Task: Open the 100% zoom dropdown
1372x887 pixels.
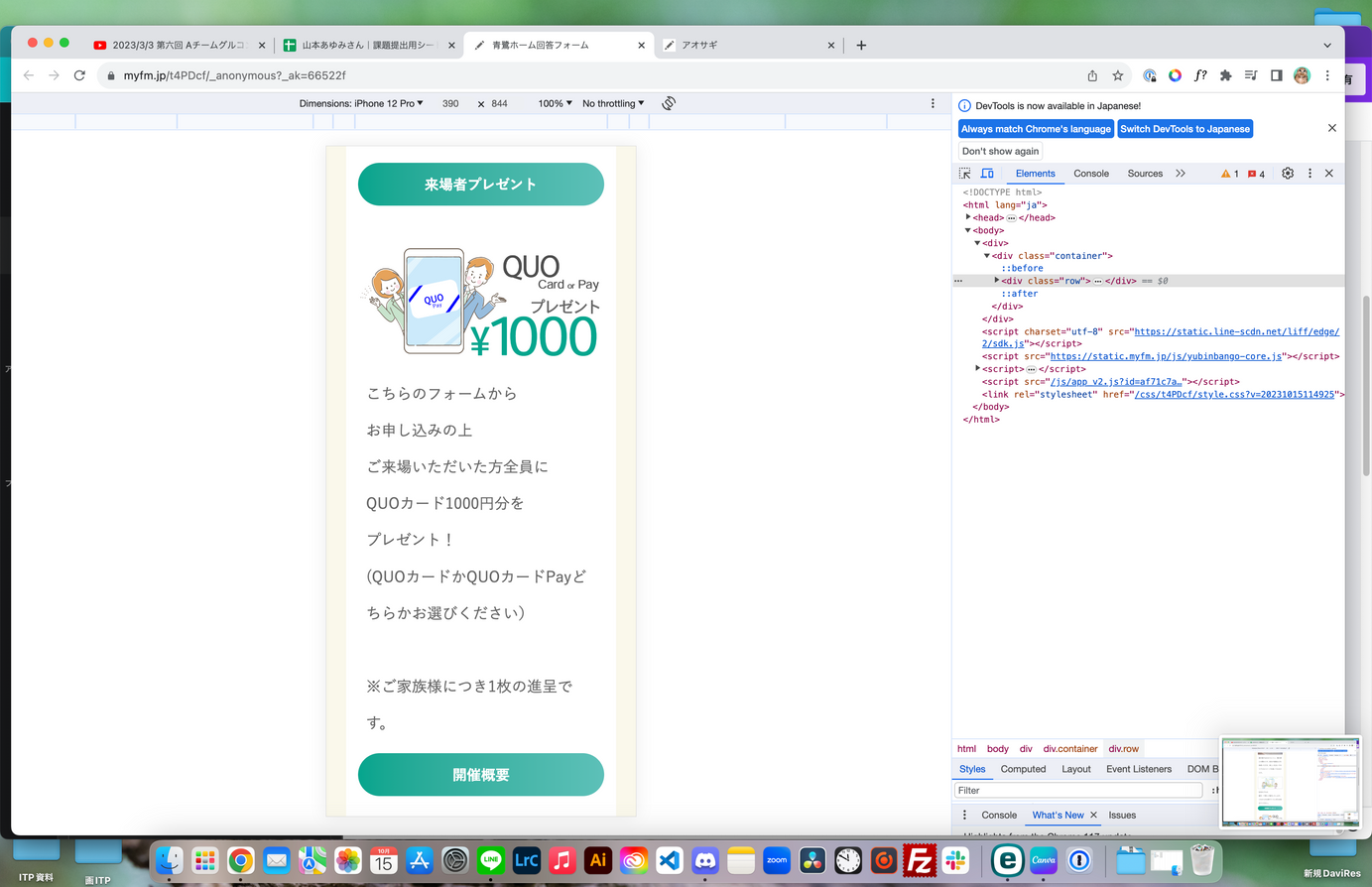Action: 555,103
